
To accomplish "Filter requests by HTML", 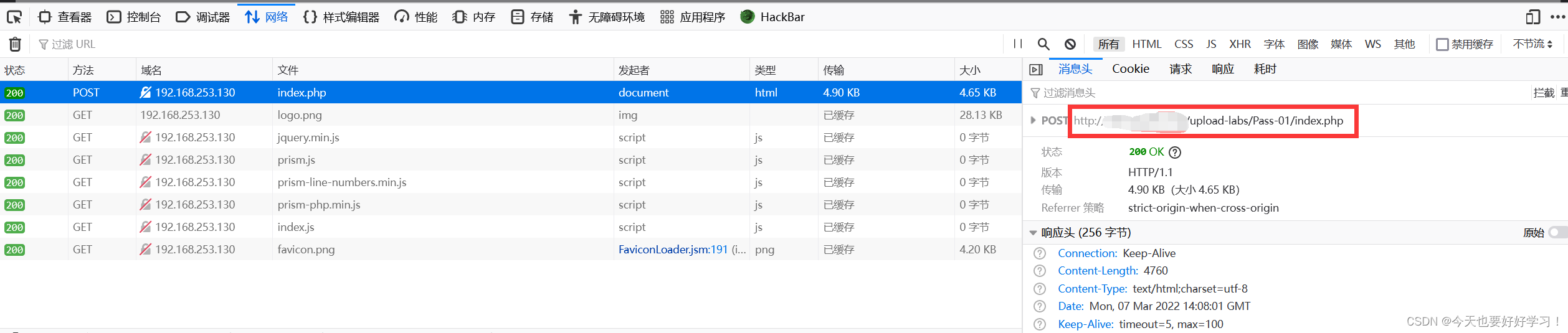I will point(1147,44).
